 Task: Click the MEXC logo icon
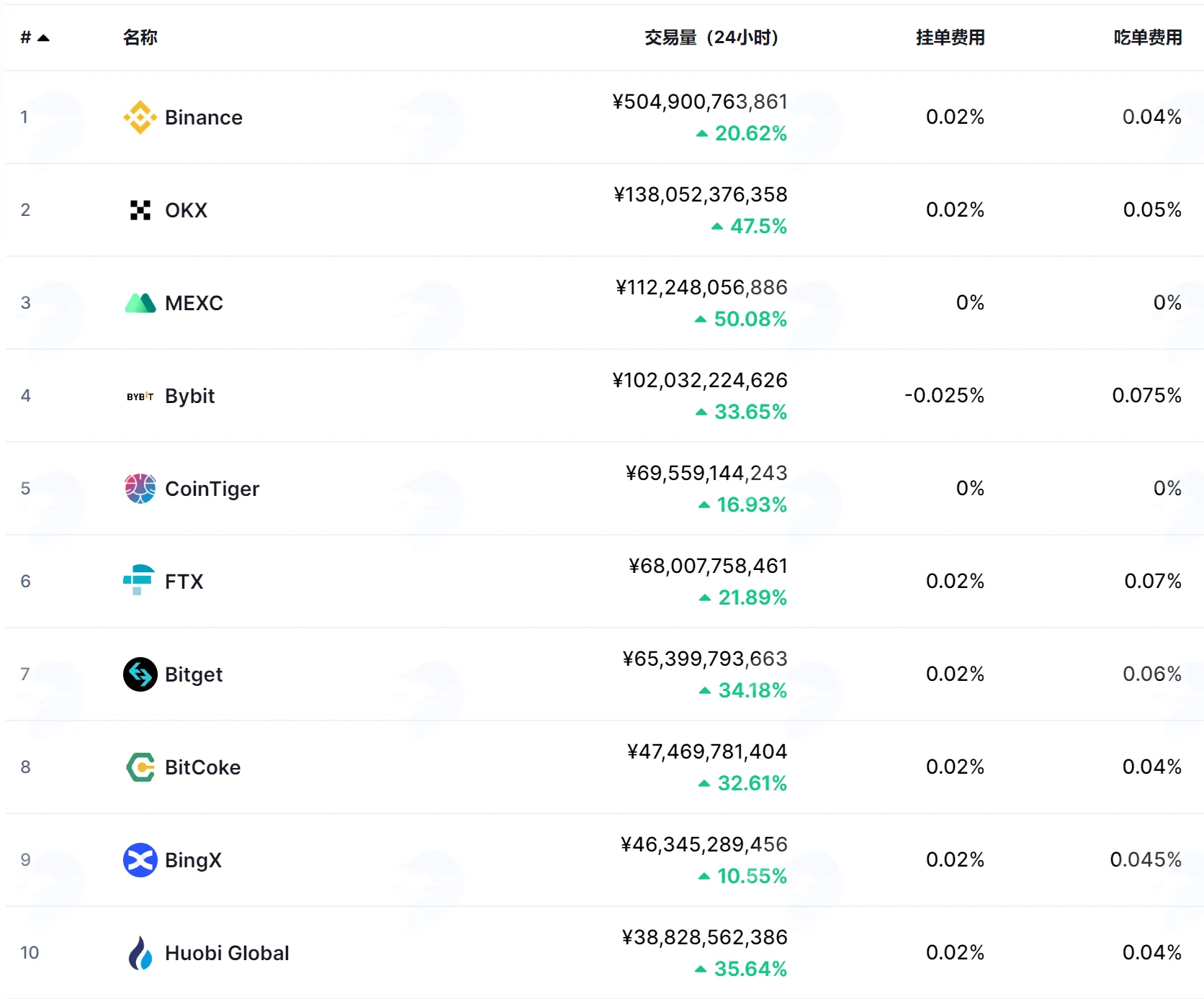pos(140,303)
